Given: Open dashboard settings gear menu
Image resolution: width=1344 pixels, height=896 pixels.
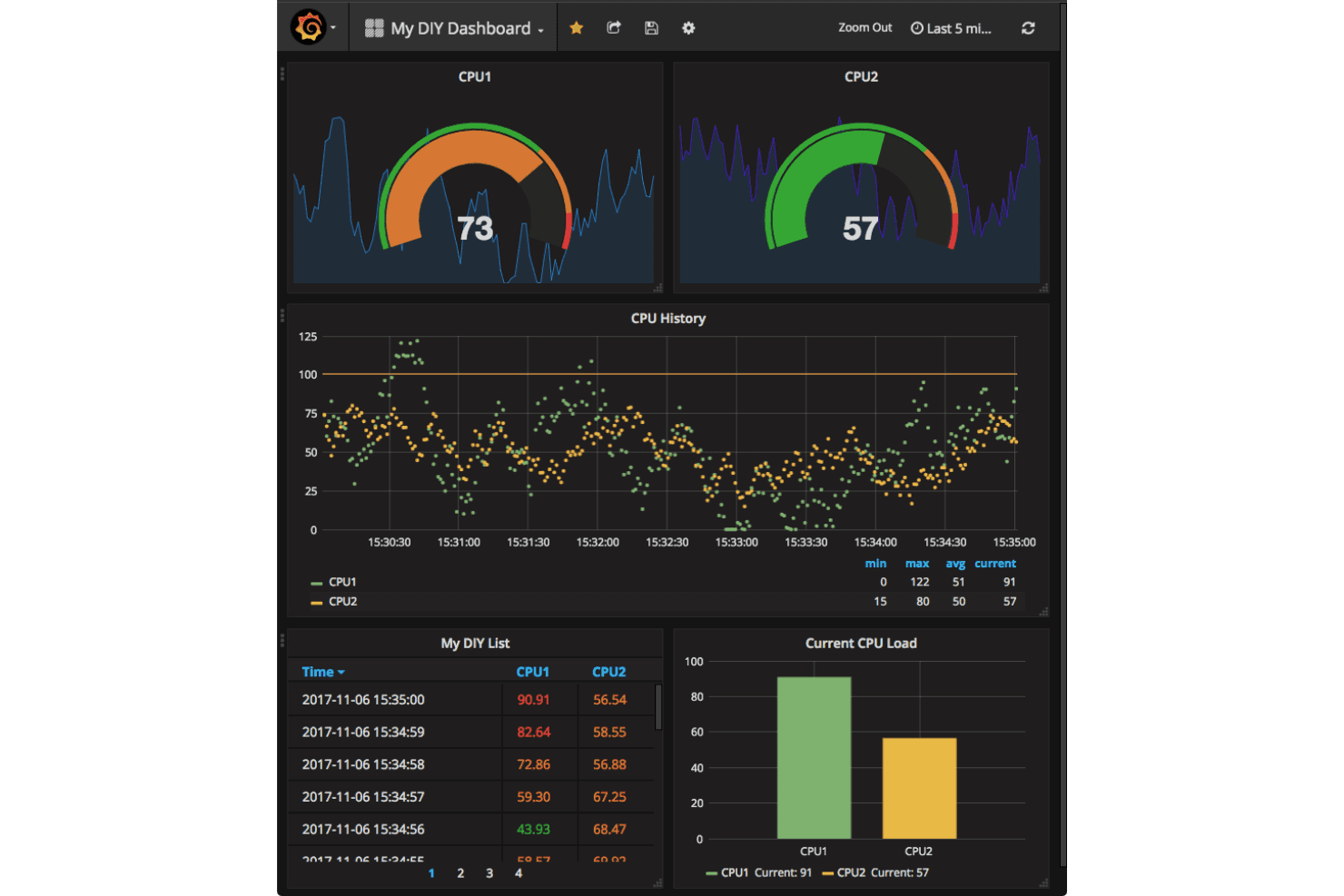Looking at the screenshot, I should (688, 28).
